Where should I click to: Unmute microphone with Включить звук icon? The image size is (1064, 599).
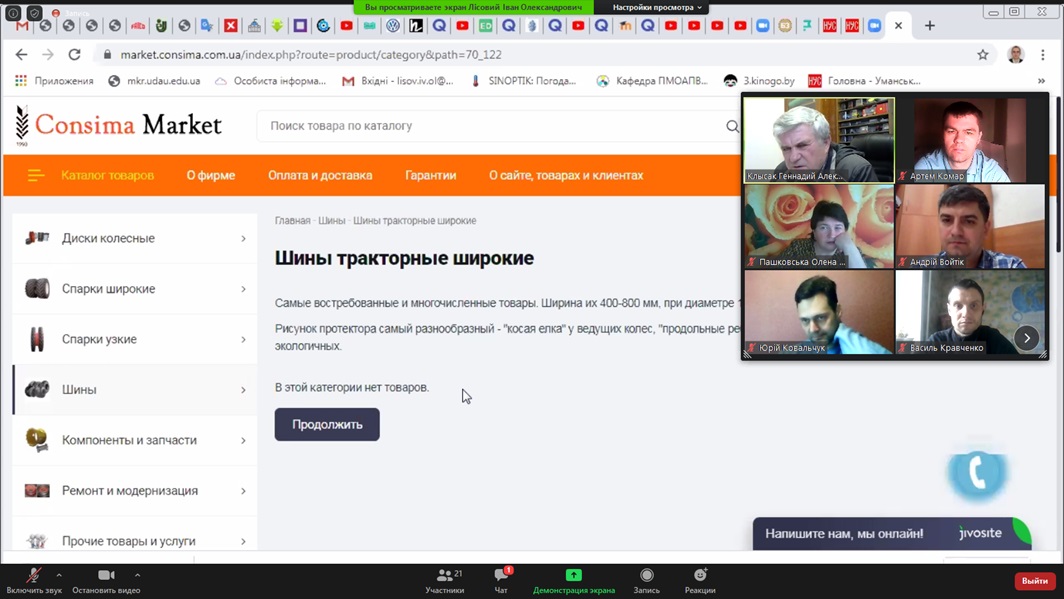(33, 576)
